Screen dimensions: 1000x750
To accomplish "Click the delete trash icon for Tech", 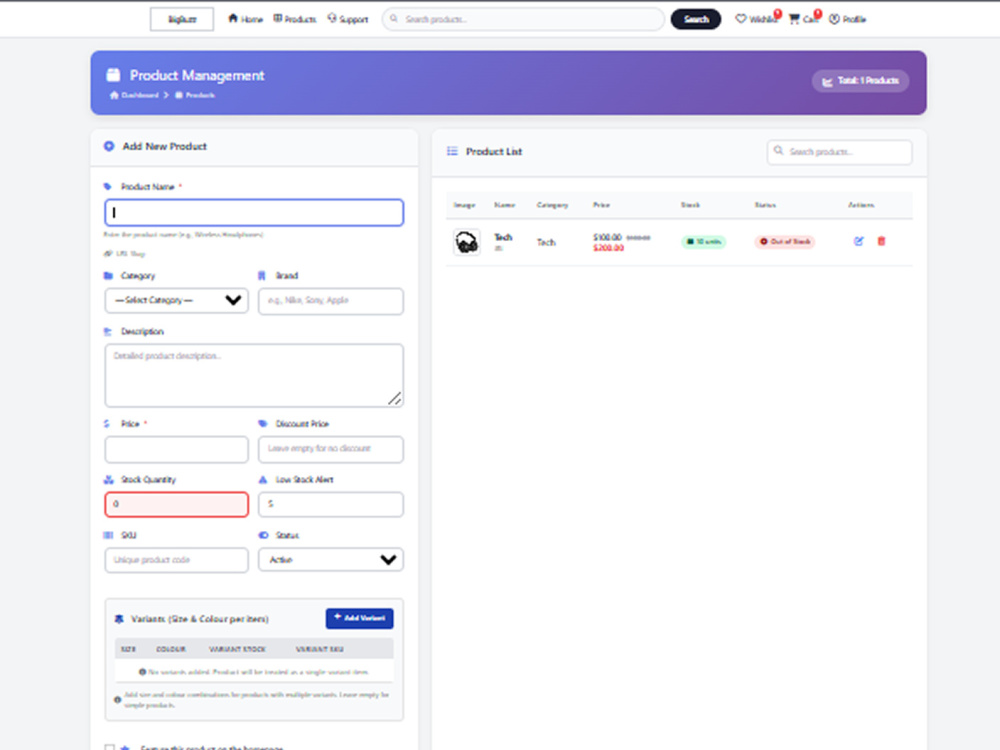I will (x=881, y=241).
